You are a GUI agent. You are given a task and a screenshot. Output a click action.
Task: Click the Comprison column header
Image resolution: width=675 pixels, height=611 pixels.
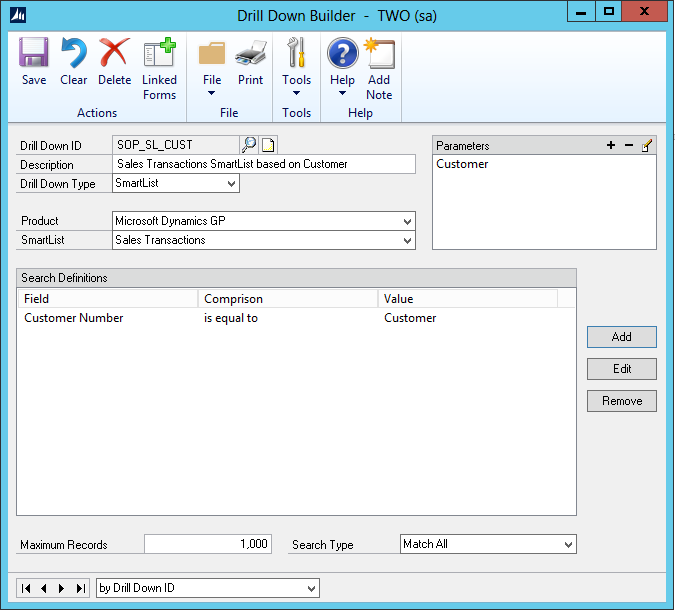pos(288,299)
